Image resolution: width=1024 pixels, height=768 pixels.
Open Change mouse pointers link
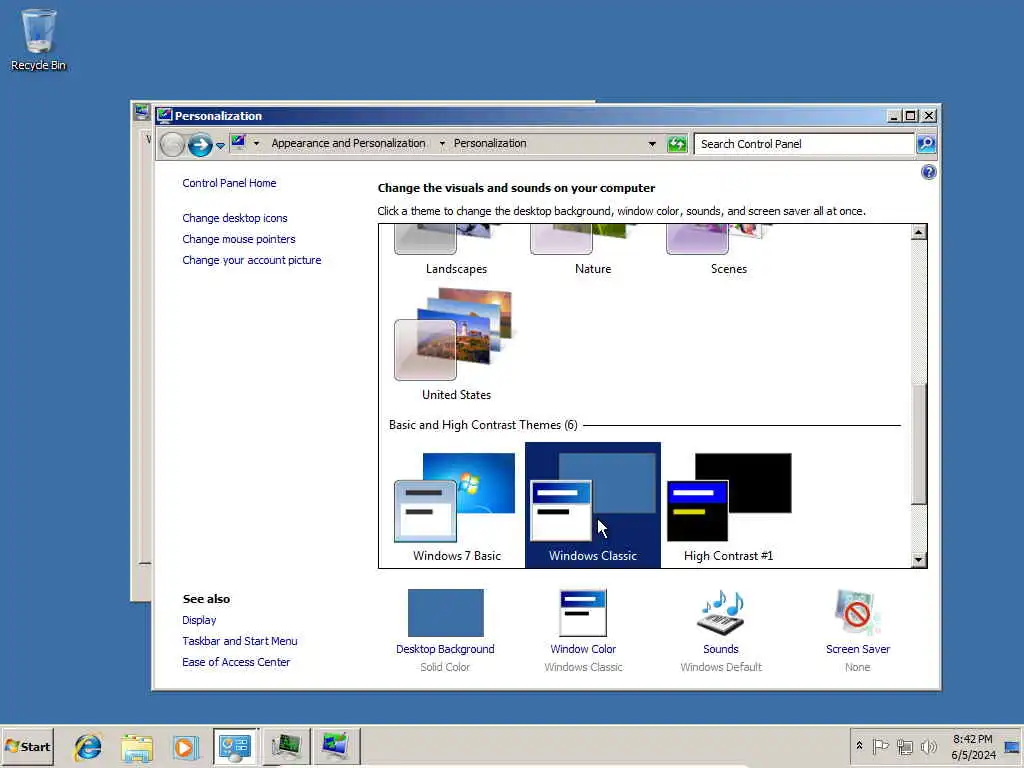coord(238,239)
